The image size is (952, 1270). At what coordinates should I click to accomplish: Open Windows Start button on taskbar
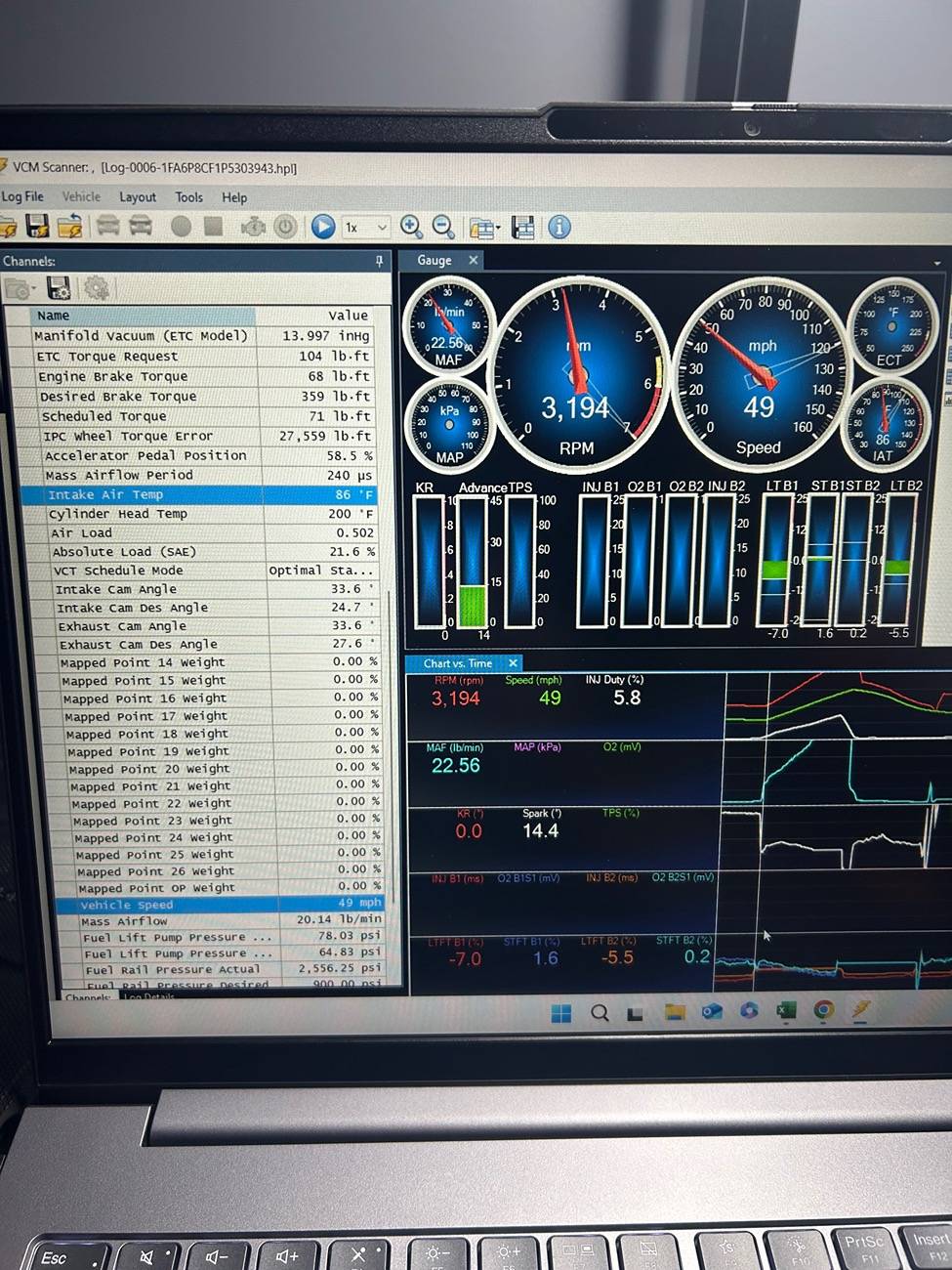pos(561,1013)
